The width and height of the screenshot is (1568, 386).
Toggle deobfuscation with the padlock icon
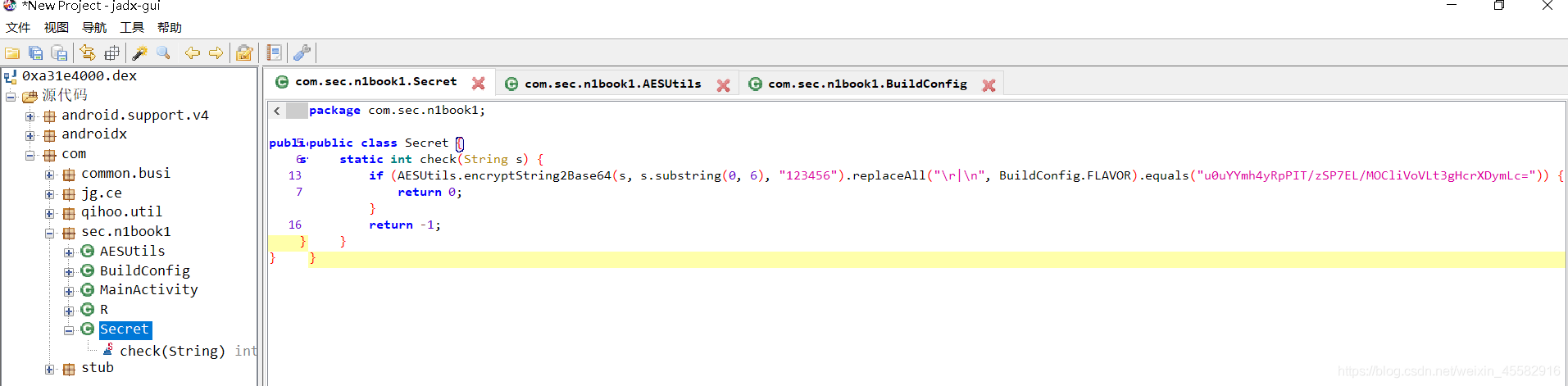pyautogui.click(x=244, y=53)
